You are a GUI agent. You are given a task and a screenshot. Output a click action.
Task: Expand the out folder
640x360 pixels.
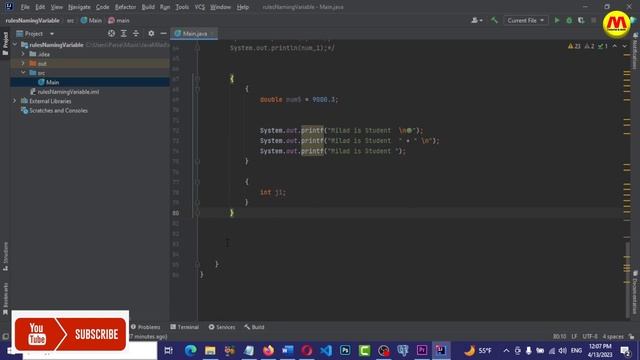click(x=23, y=63)
